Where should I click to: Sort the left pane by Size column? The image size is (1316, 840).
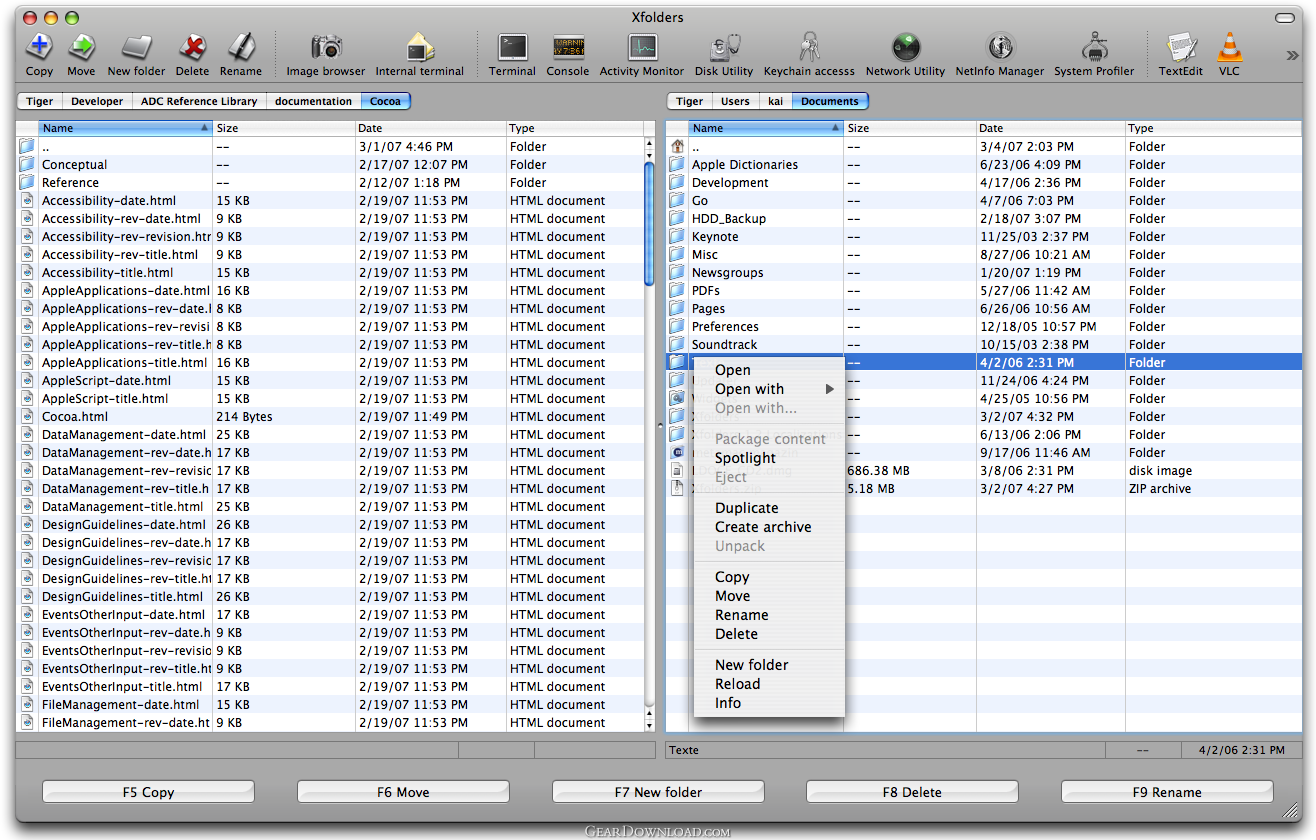284,128
